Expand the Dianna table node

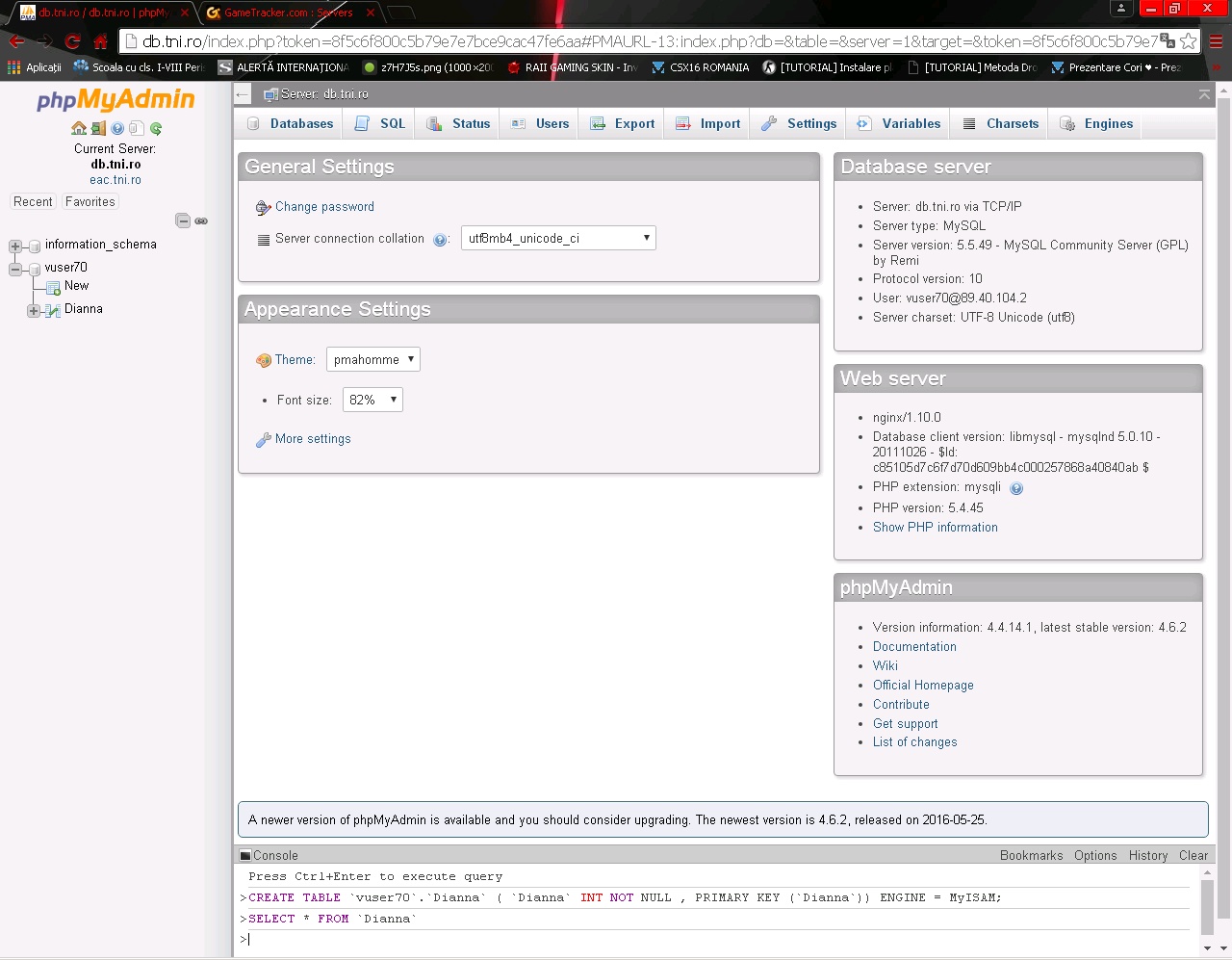(x=34, y=310)
